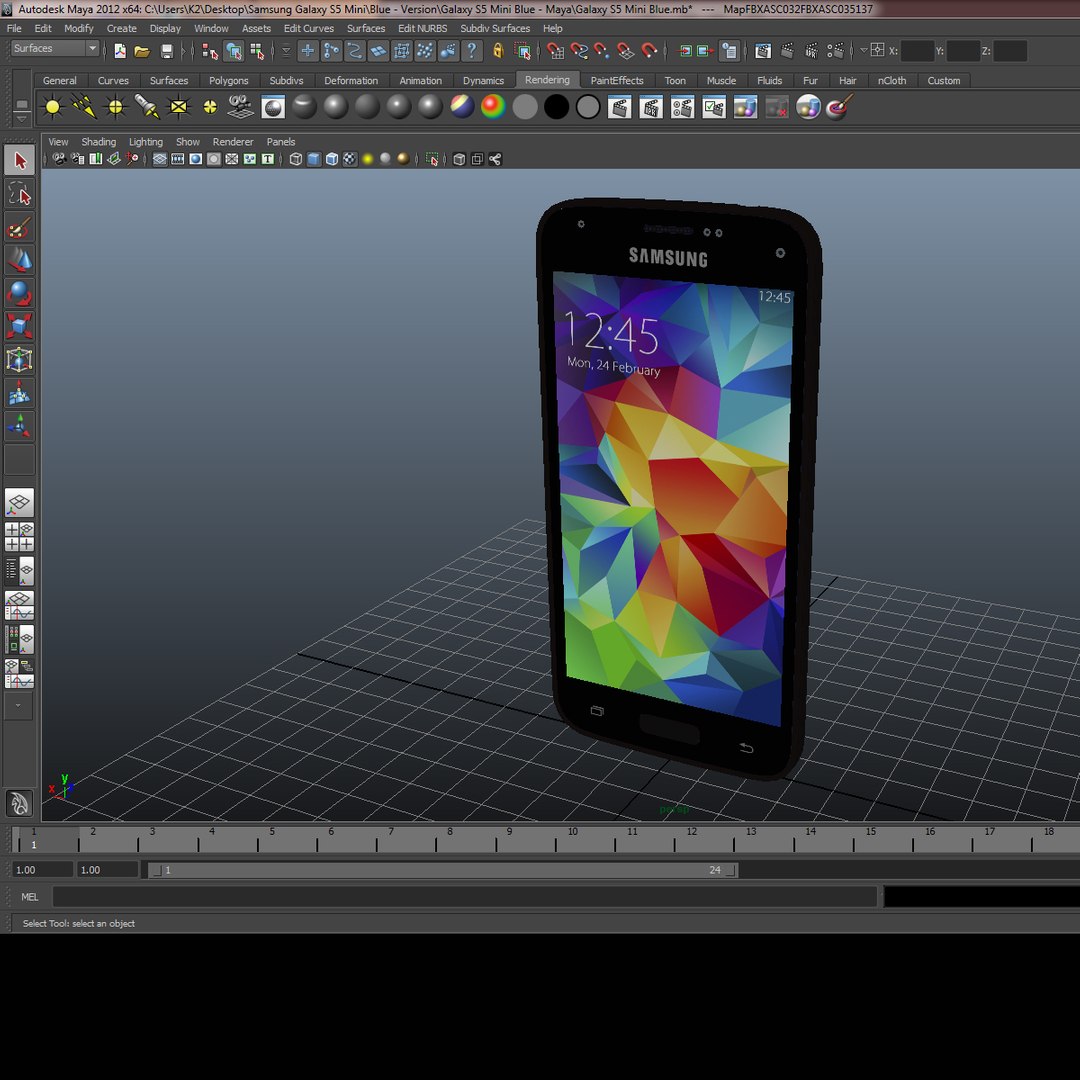Toggle snap to curves magnet
The image size is (1080, 1080).
579,50
